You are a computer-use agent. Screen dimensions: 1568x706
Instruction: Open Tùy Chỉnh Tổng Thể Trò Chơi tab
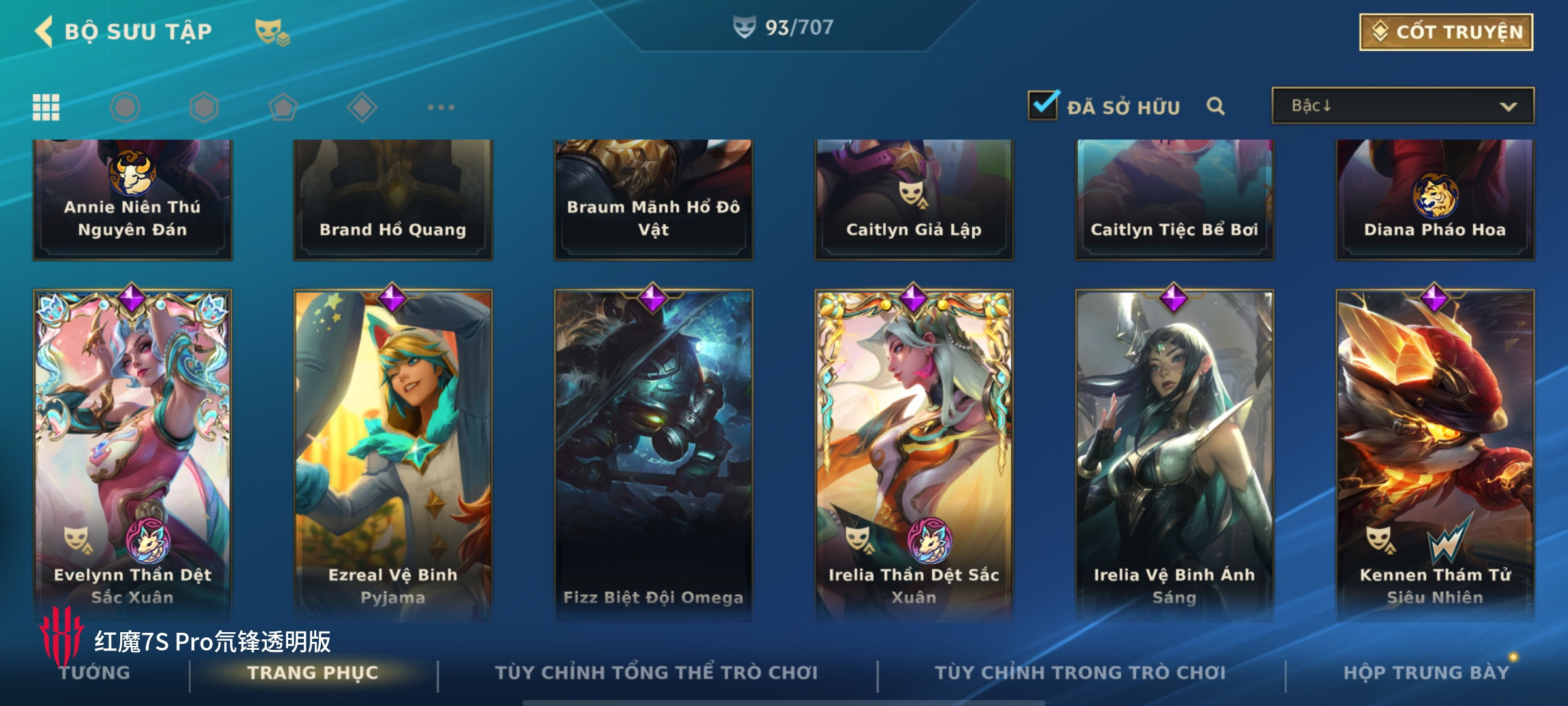[x=656, y=673]
